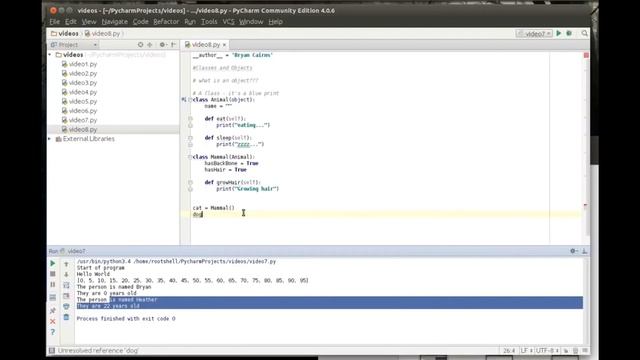Image resolution: width=640 pixels, height=360 pixels.
Task: Click the override gutter icon beside class Animal
Action: (184, 100)
